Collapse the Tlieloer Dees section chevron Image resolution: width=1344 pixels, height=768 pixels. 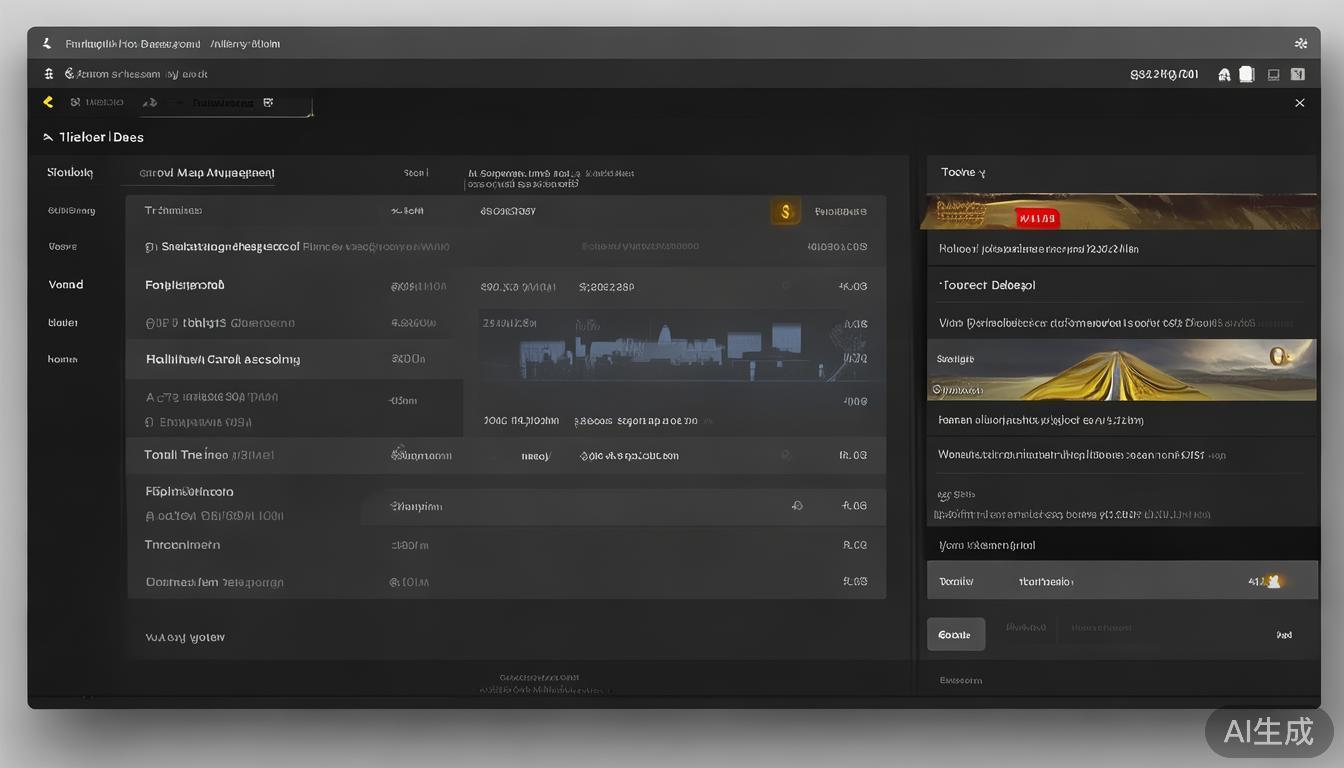[47, 137]
